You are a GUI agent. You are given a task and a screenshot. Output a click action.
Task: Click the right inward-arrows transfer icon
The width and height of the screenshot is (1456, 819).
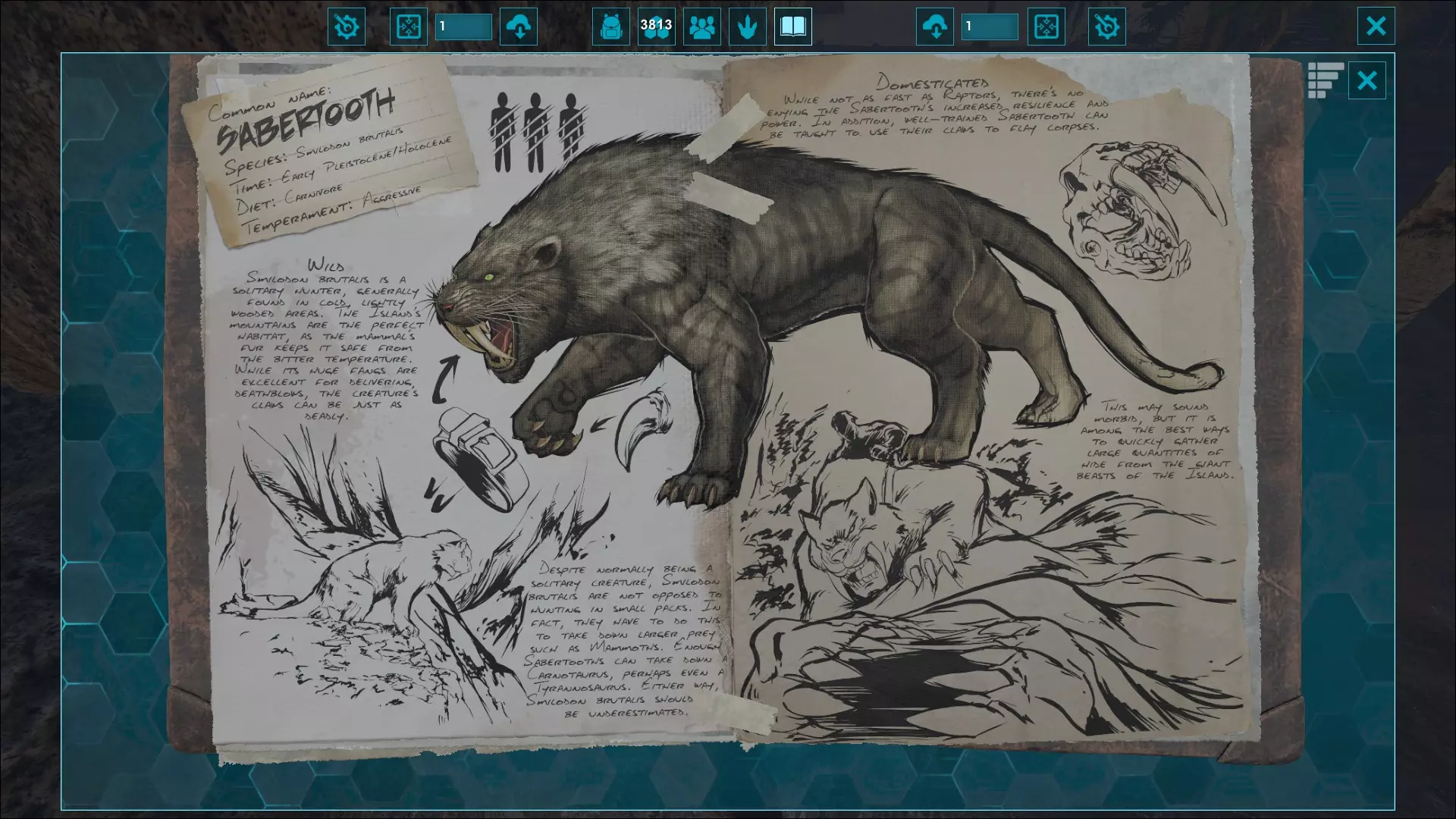point(1046,27)
